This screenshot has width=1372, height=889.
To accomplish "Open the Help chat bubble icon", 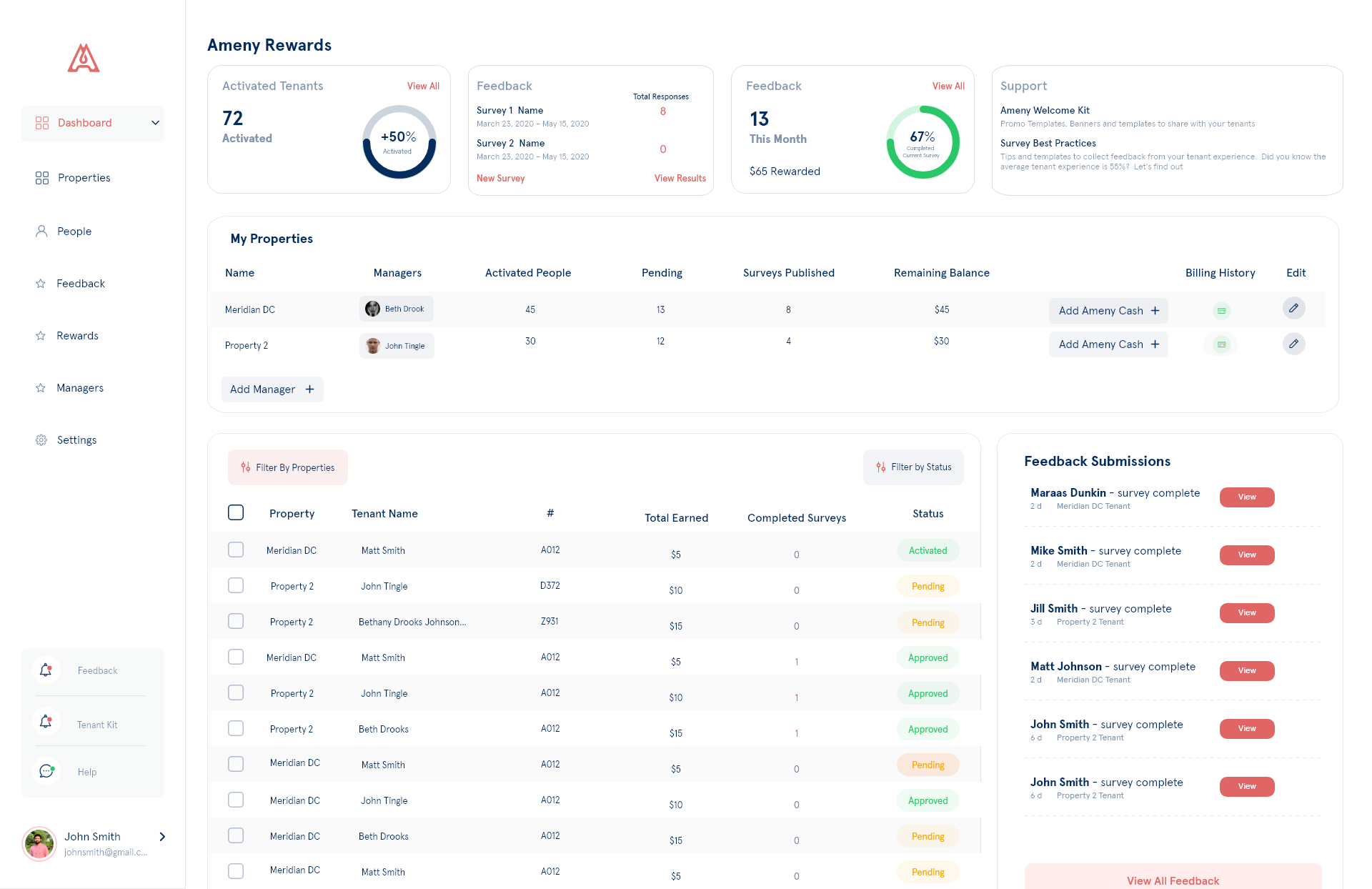I will click(46, 772).
